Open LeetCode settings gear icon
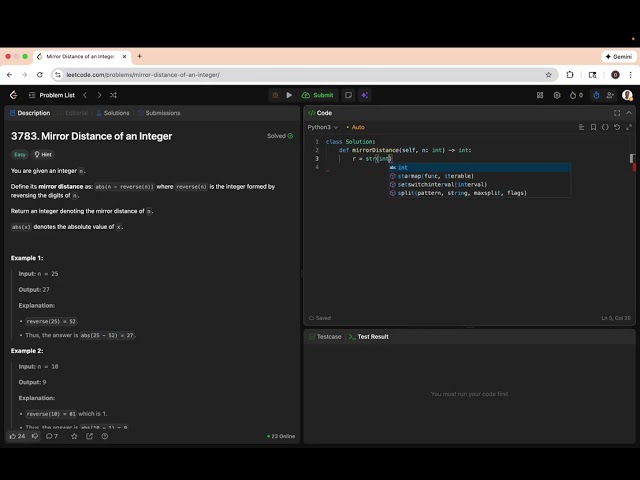 (x=557, y=95)
